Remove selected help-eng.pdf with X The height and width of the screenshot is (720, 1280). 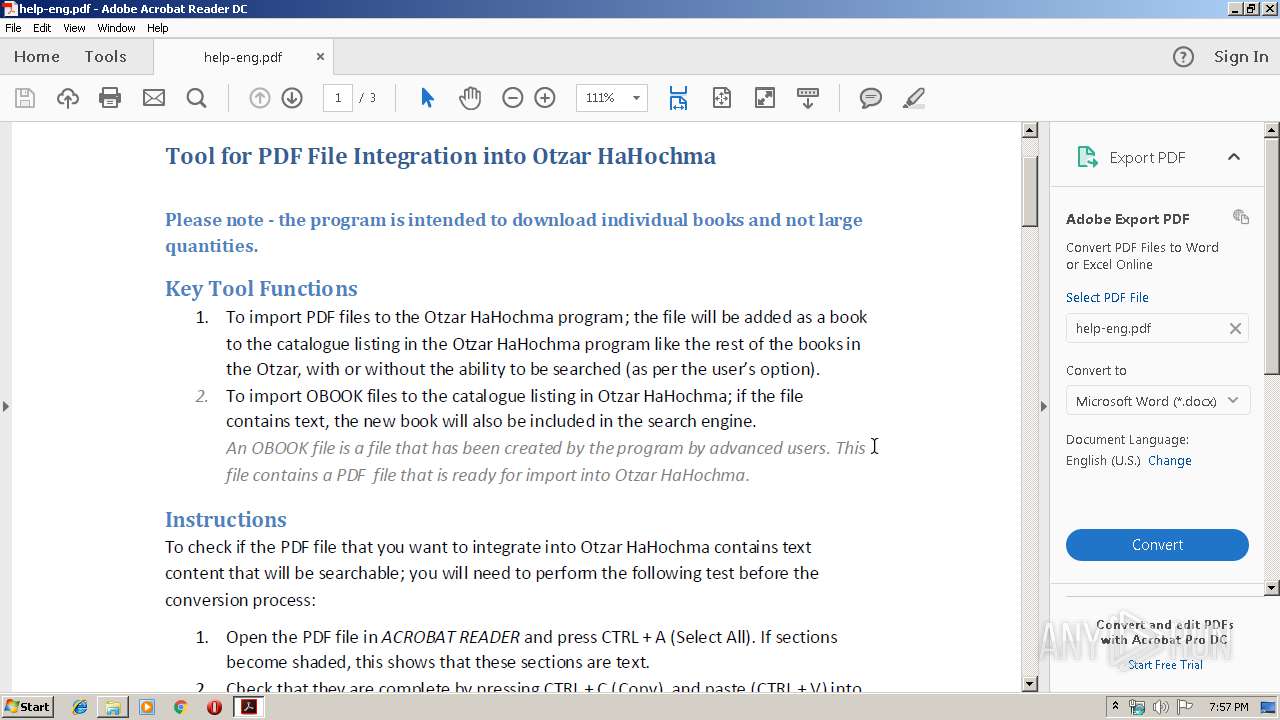pos(1235,328)
